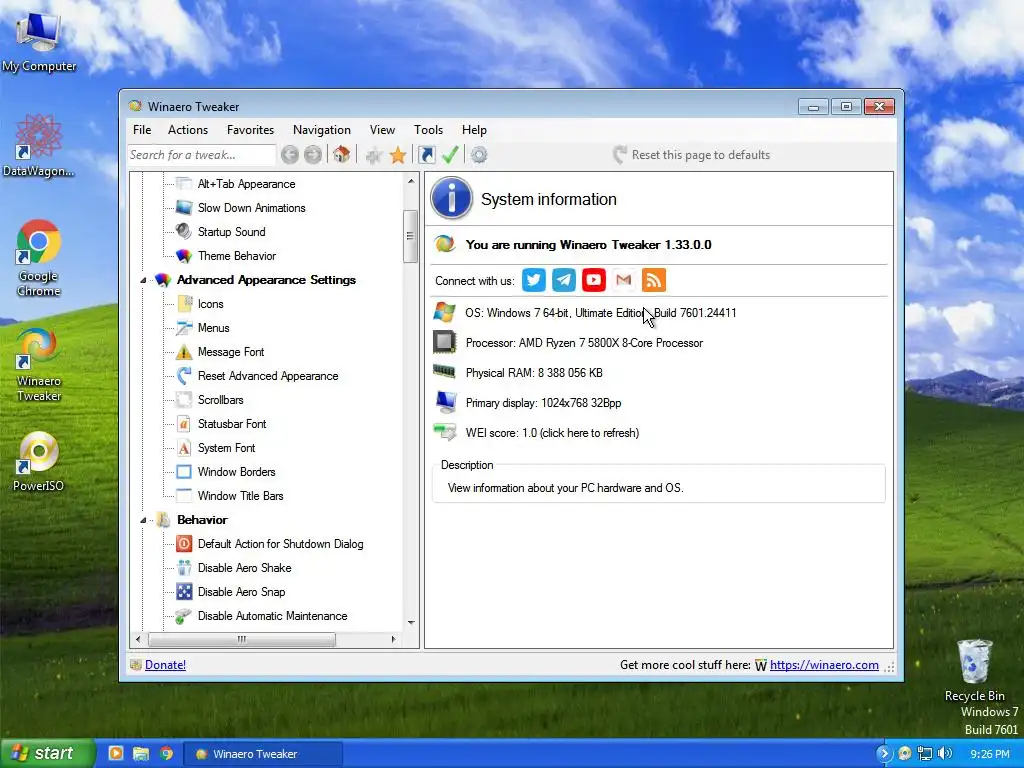Collapse the Behavior tree node
This screenshot has height=768, width=1024.
(143, 520)
